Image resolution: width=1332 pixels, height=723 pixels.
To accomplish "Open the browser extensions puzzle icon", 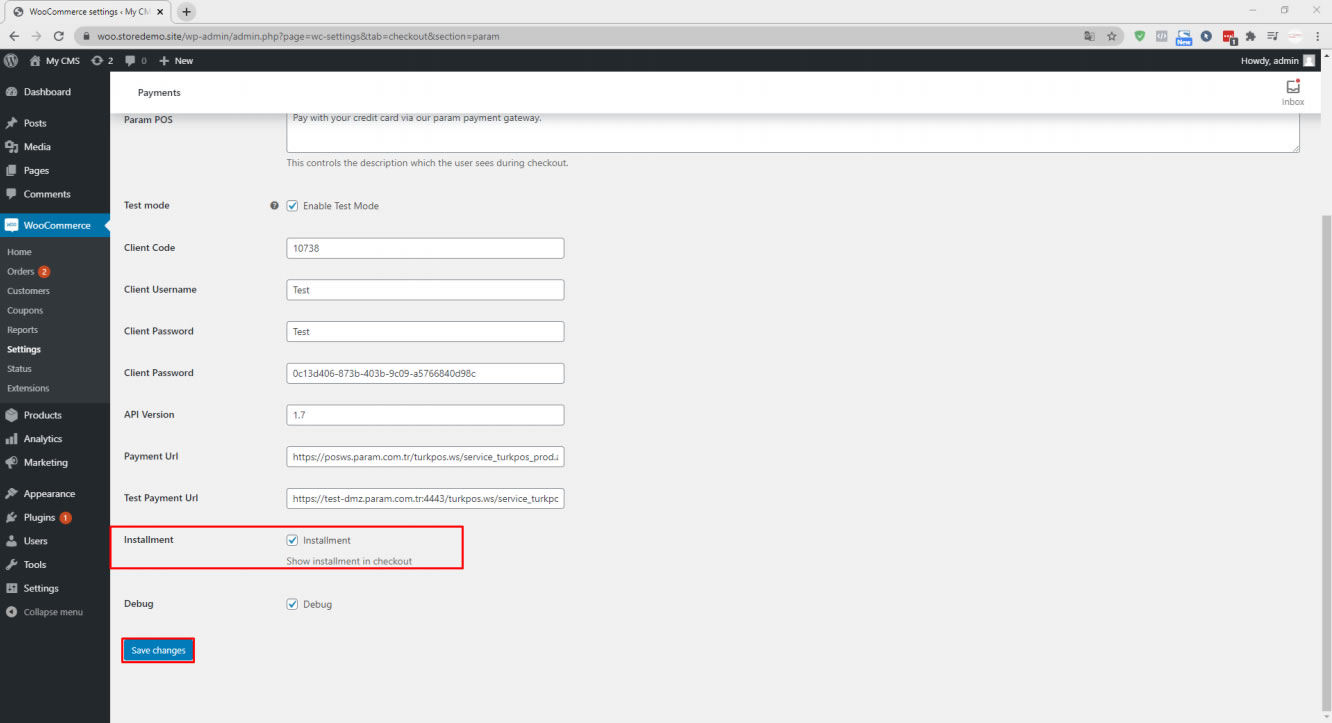I will (x=1250, y=36).
